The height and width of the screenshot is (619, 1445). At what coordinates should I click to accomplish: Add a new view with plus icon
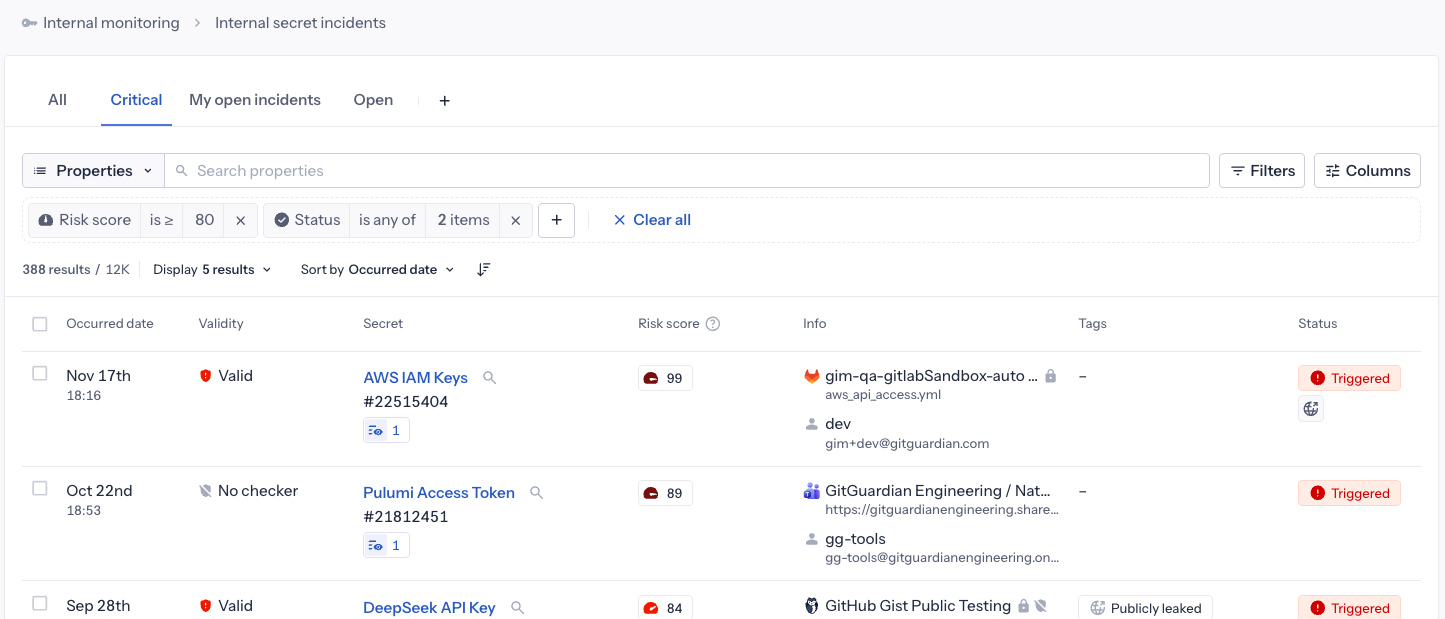click(x=445, y=101)
